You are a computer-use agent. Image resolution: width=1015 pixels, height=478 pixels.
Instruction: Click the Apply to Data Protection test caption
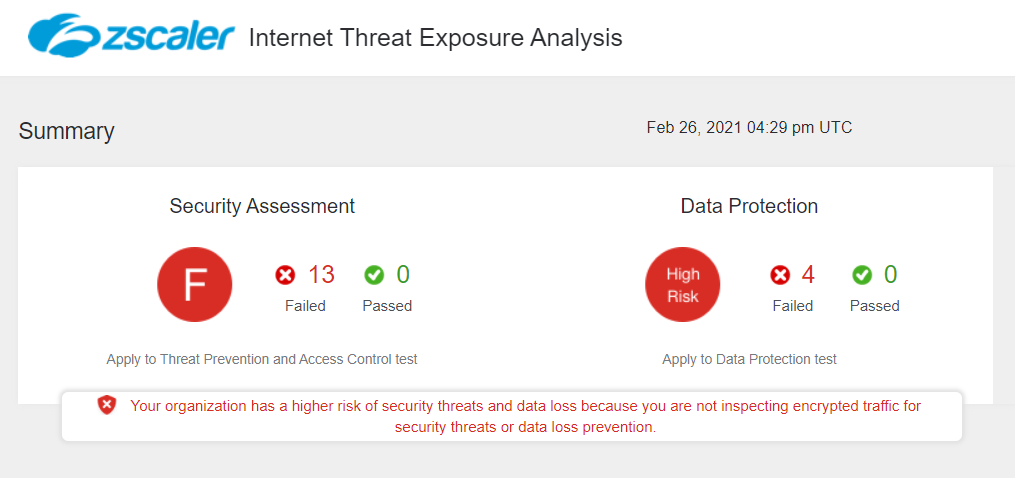coord(749,359)
